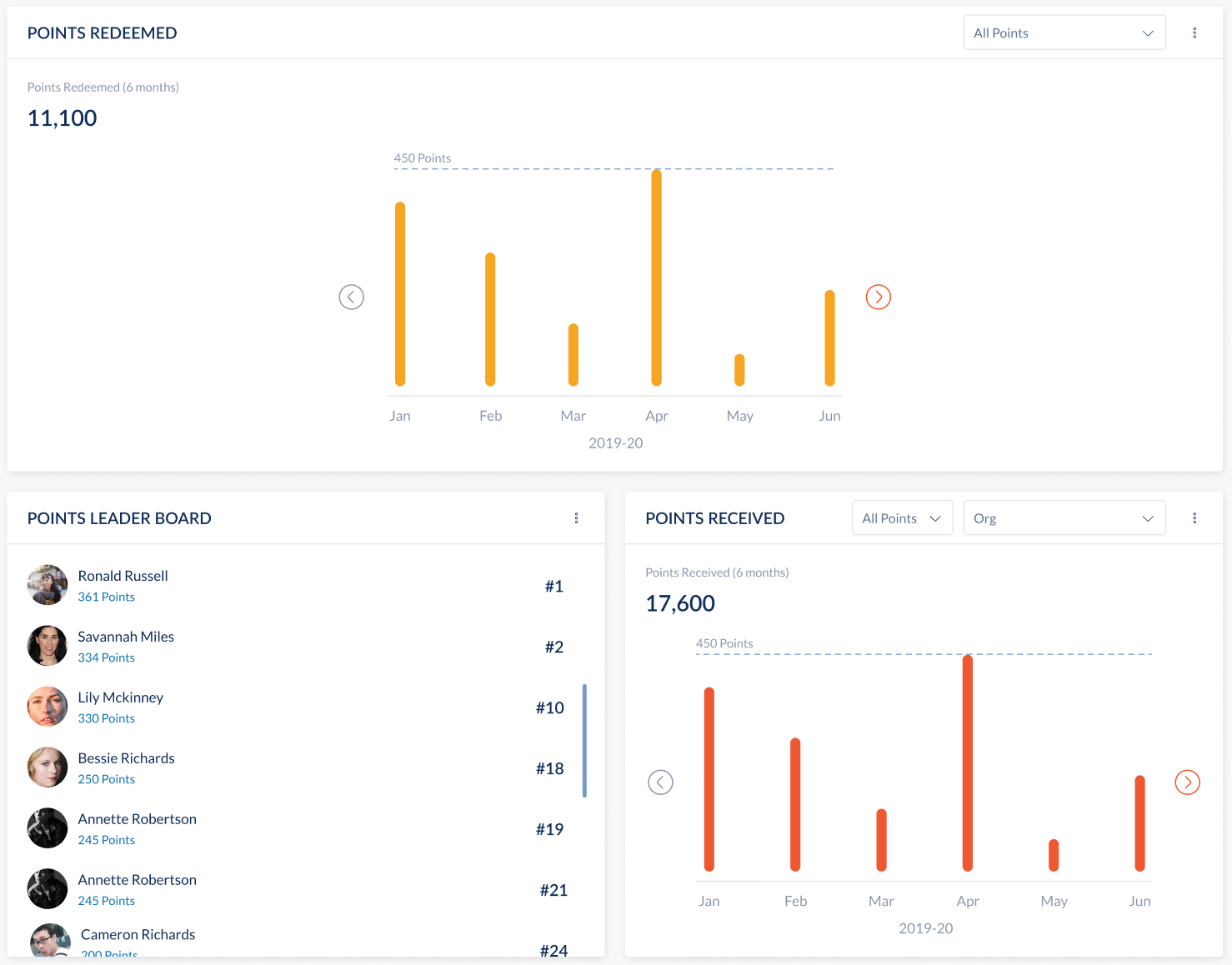Screen dimensions: 1232x965
Task: Select the Feb bar in Points Received chart
Action: (x=795, y=805)
